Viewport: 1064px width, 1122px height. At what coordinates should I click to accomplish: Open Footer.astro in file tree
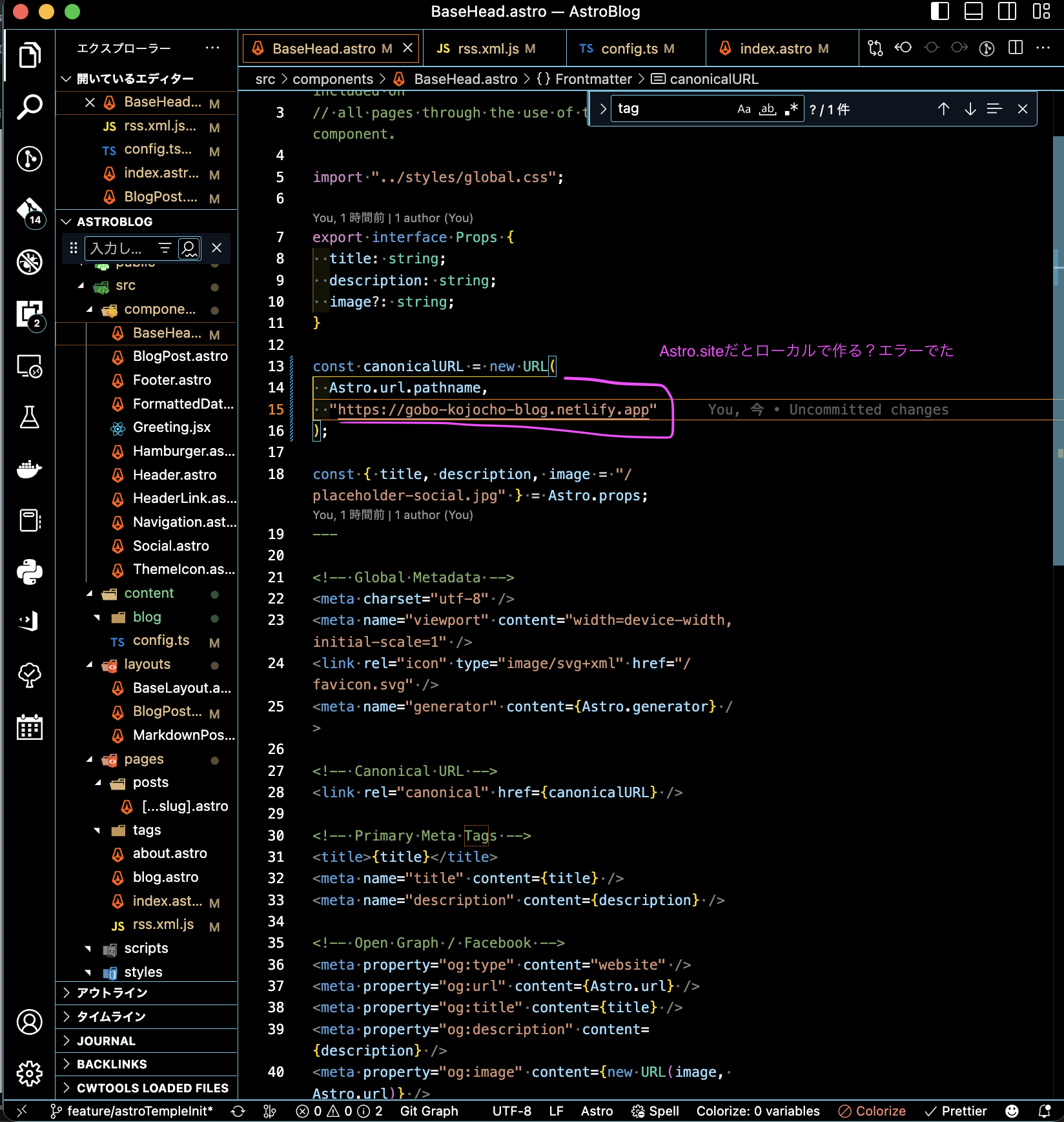pos(172,380)
